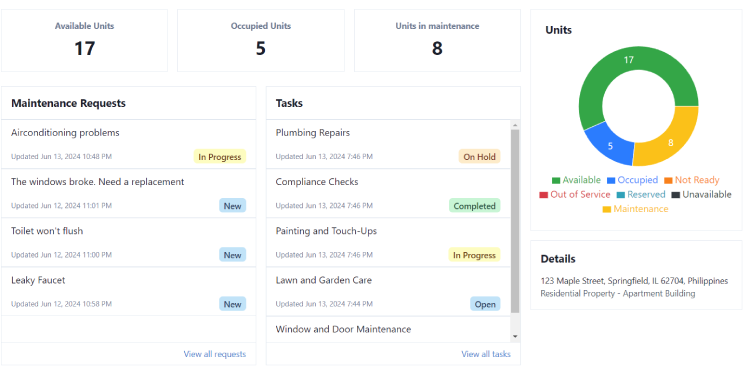Click the blue Occupied donut segment
This screenshot has height=385, width=750.
click(610, 146)
